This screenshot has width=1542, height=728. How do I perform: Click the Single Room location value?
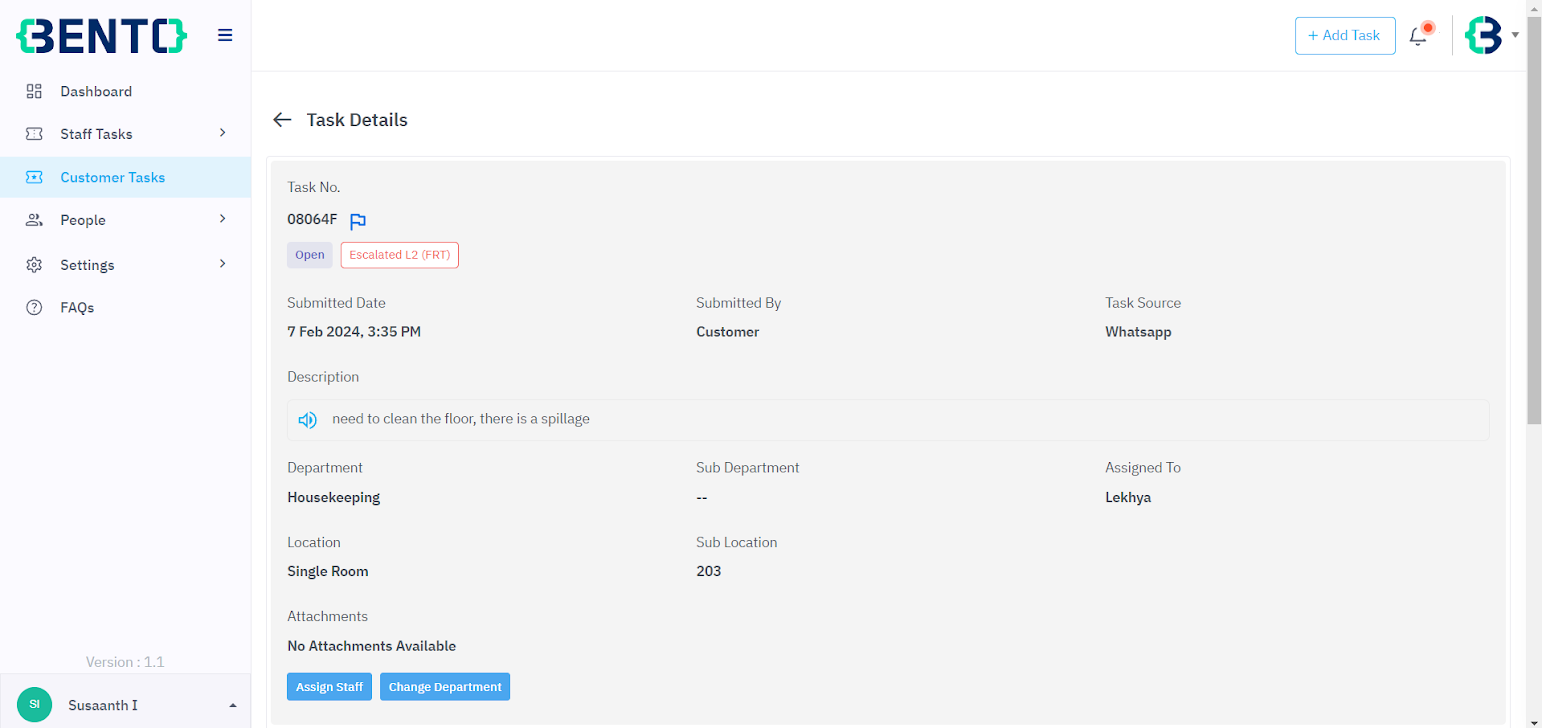point(328,572)
